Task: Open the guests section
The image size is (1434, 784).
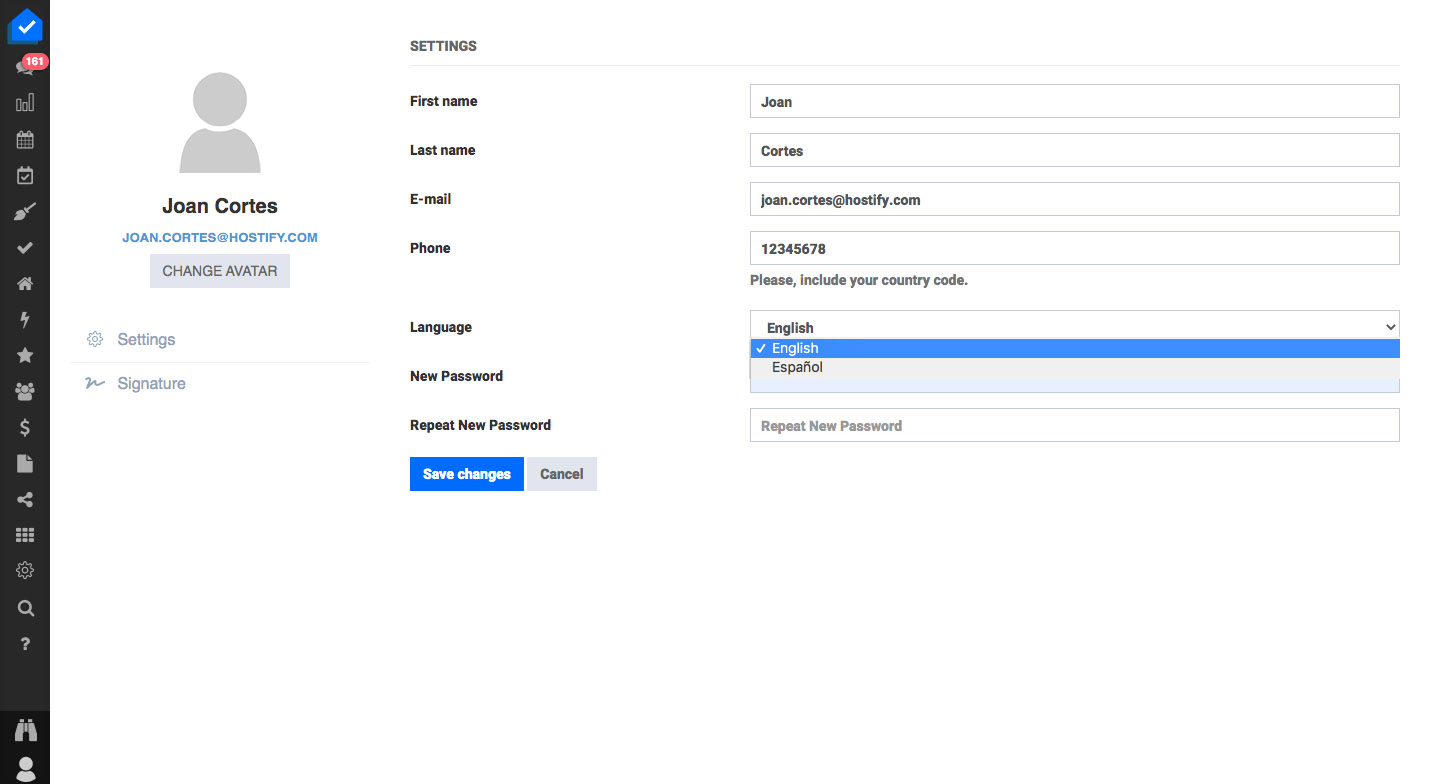Action: [x=25, y=391]
